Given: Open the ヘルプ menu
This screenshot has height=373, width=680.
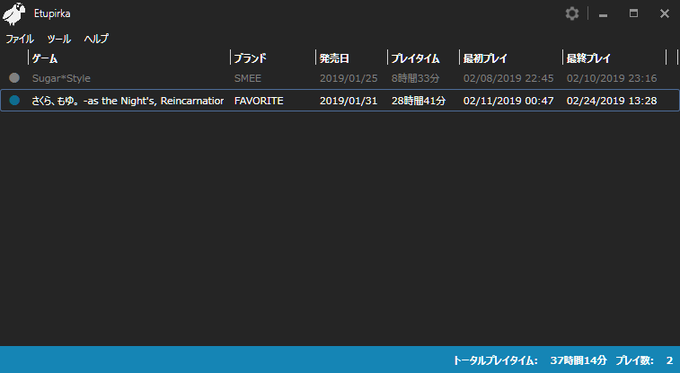Looking at the screenshot, I should (96, 39).
